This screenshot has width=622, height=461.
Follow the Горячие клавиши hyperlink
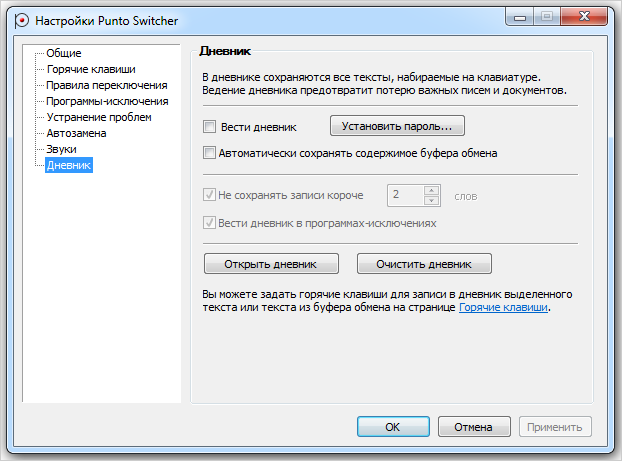point(503,307)
